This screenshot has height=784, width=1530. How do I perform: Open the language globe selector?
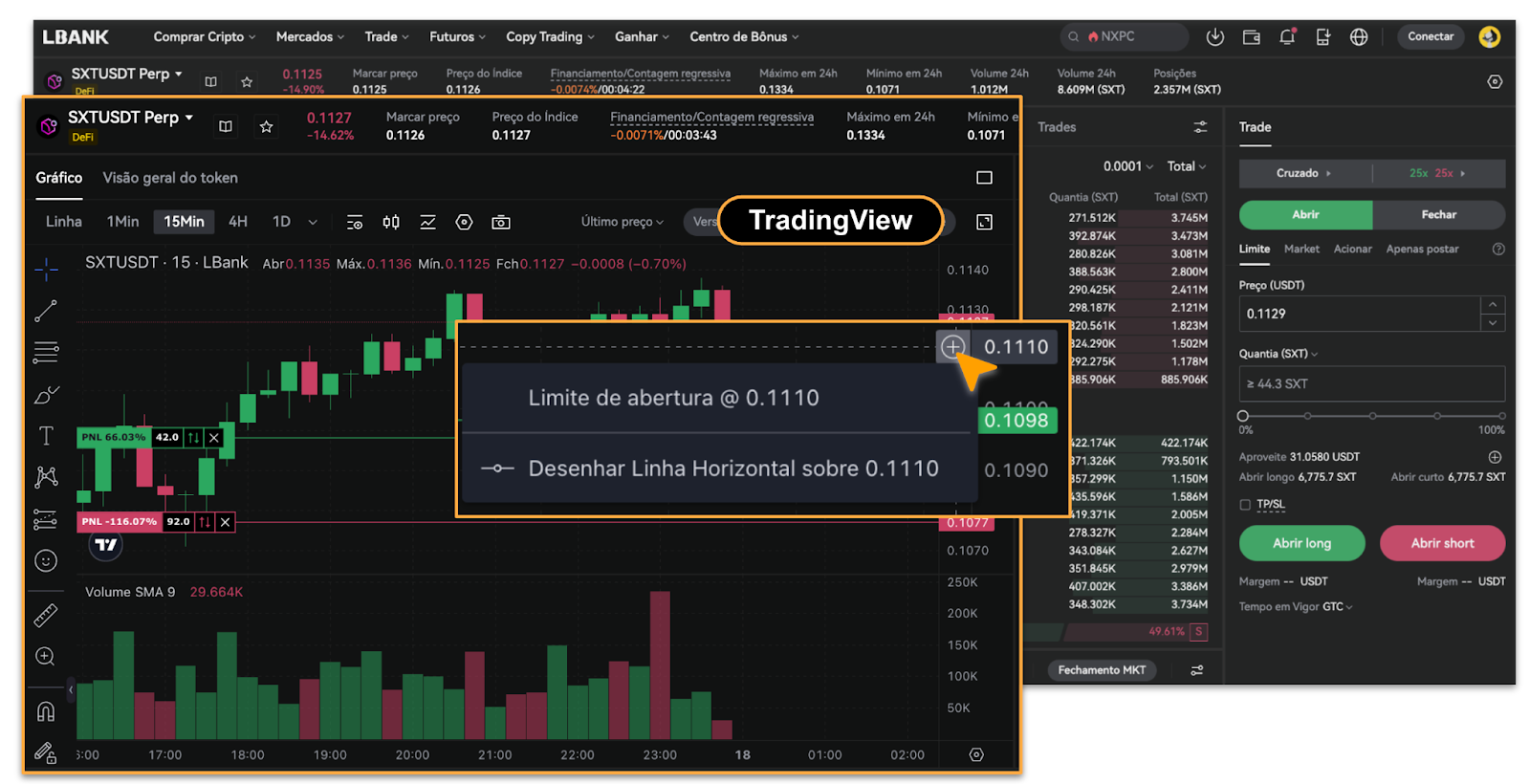[1359, 37]
